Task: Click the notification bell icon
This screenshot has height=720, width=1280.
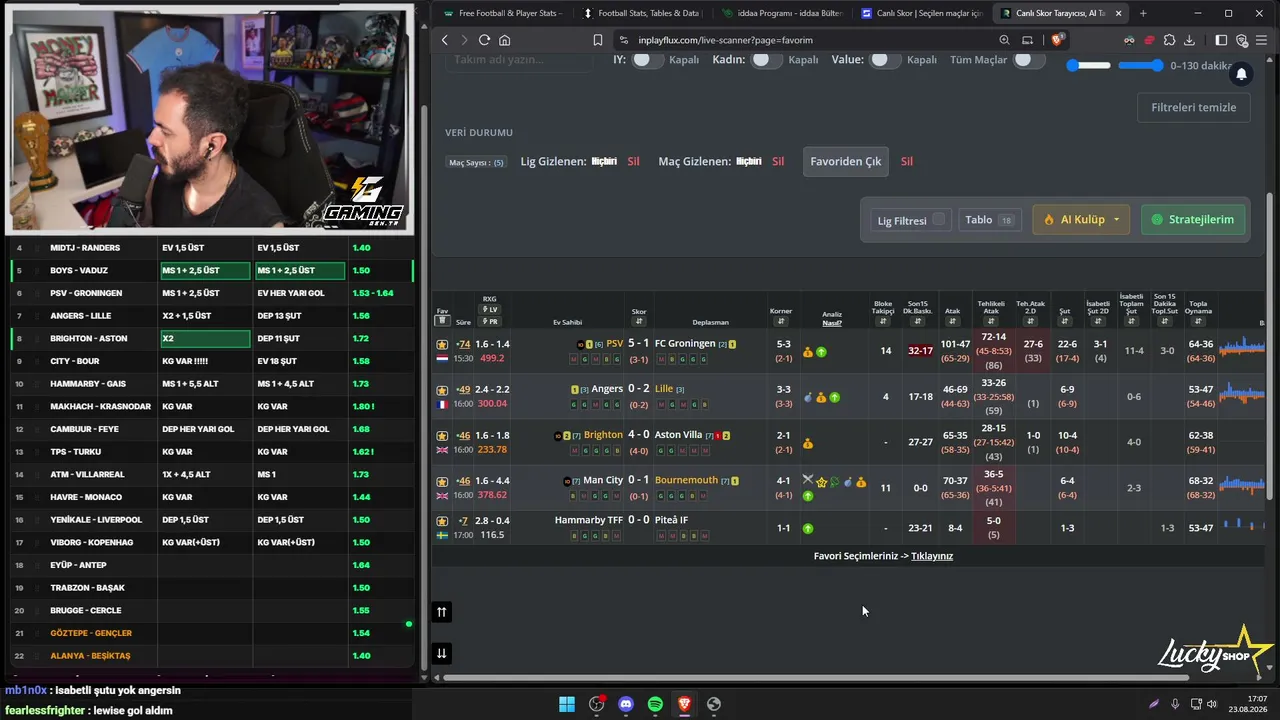Action: coord(1241,74)
